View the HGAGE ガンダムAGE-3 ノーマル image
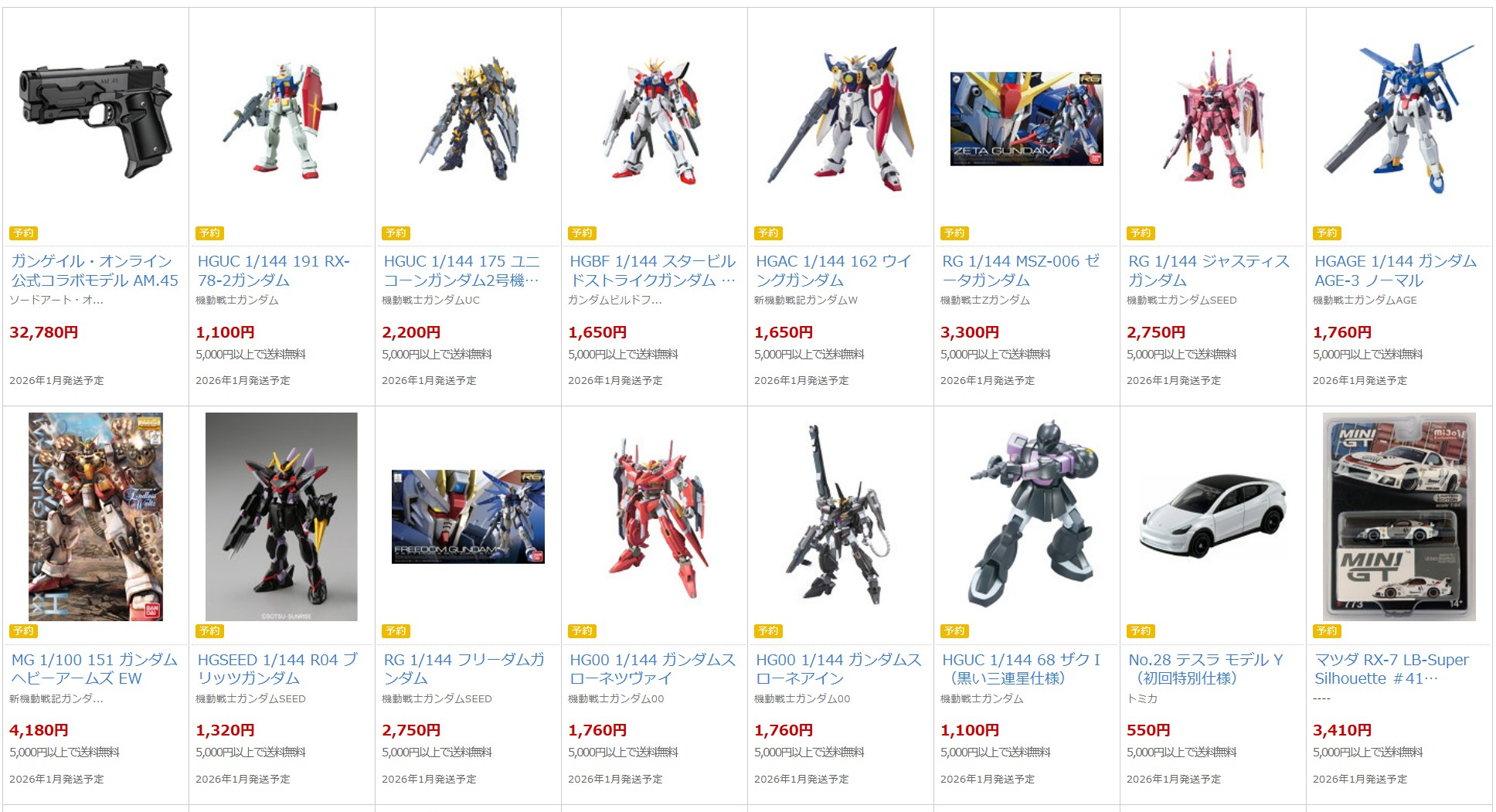This screenshot has width=1496, height=812. [1399, 118]
